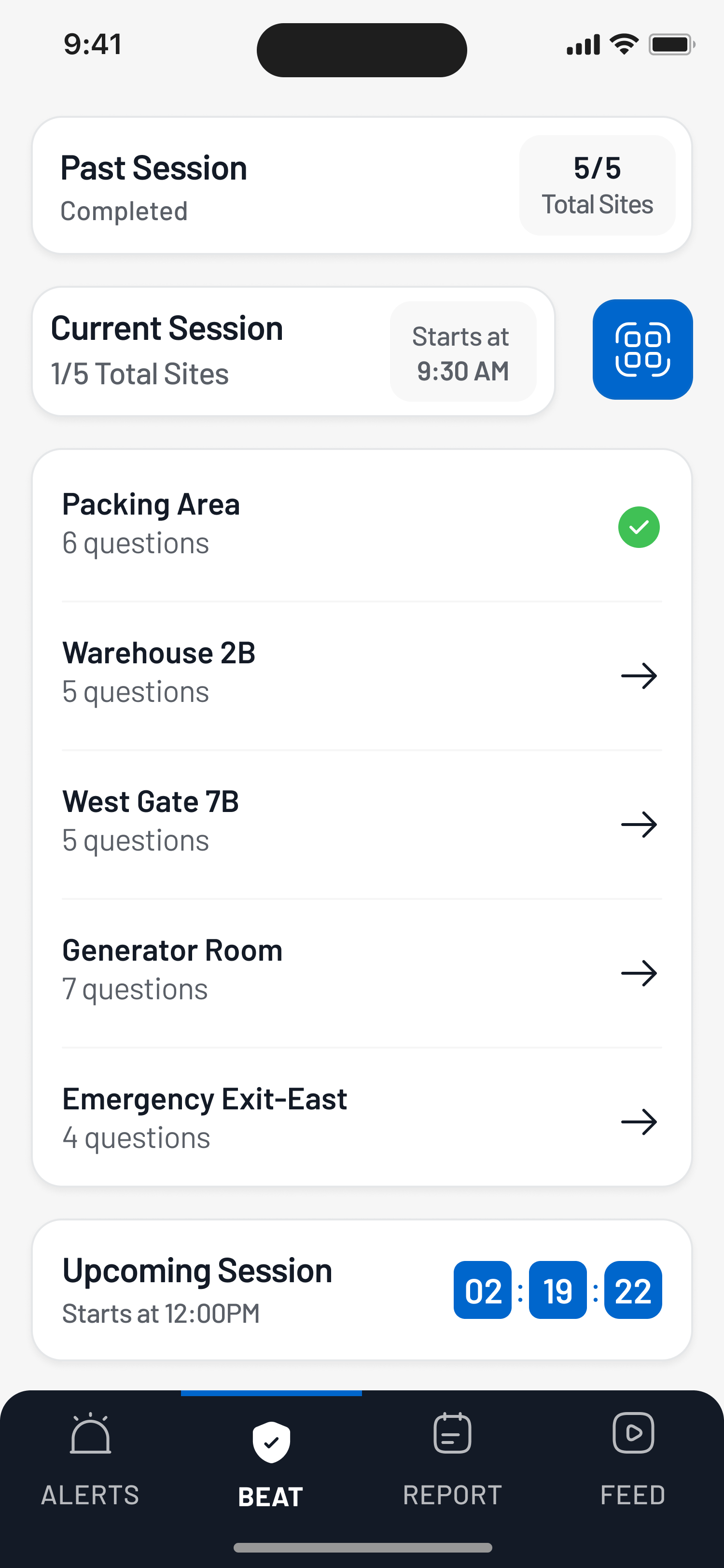
Task: Tap the Upcoming Session countdown timer
Action: point(558,1290)
